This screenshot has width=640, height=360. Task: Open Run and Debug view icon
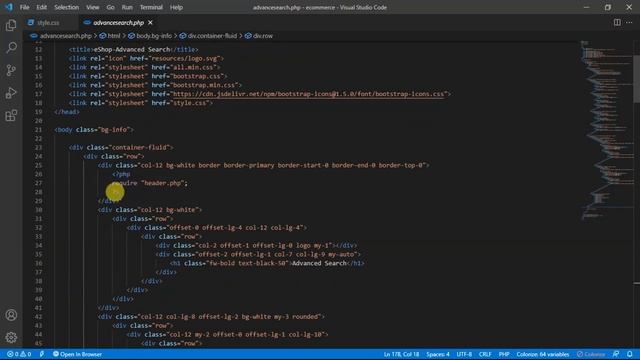pos(11,93)
